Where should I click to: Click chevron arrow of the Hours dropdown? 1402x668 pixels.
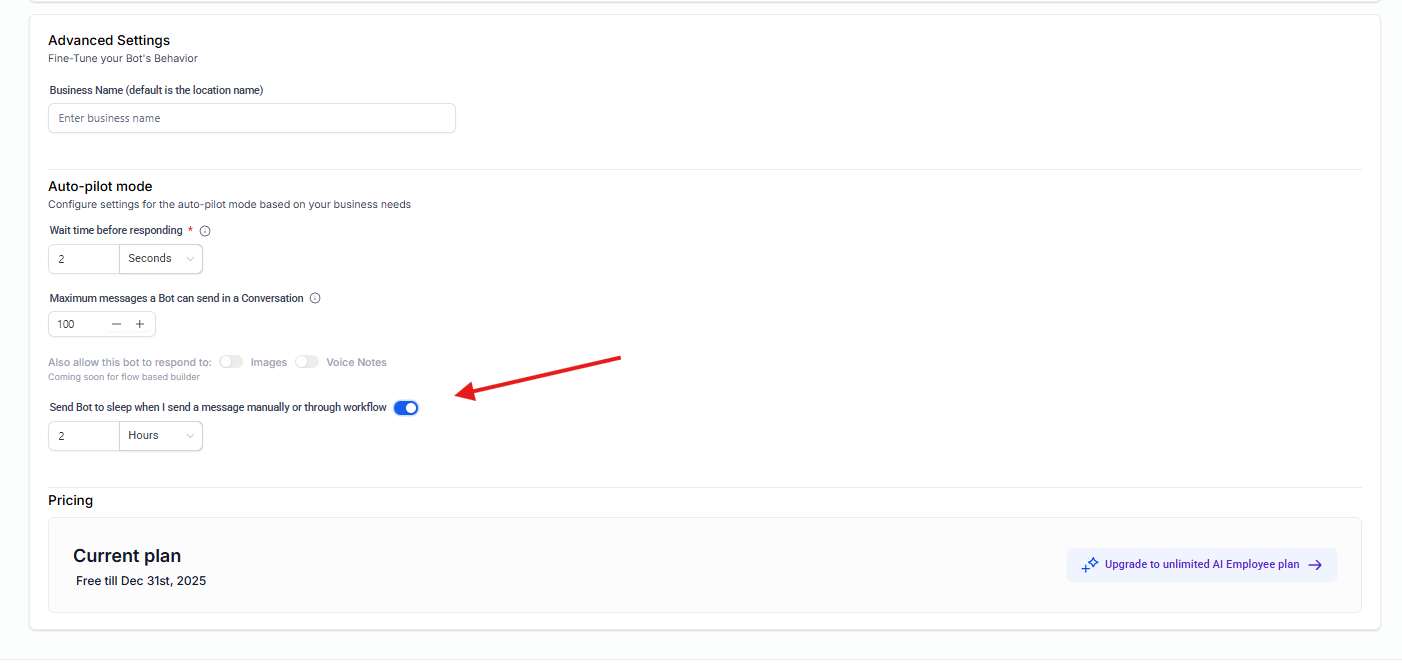coord(190,436)
